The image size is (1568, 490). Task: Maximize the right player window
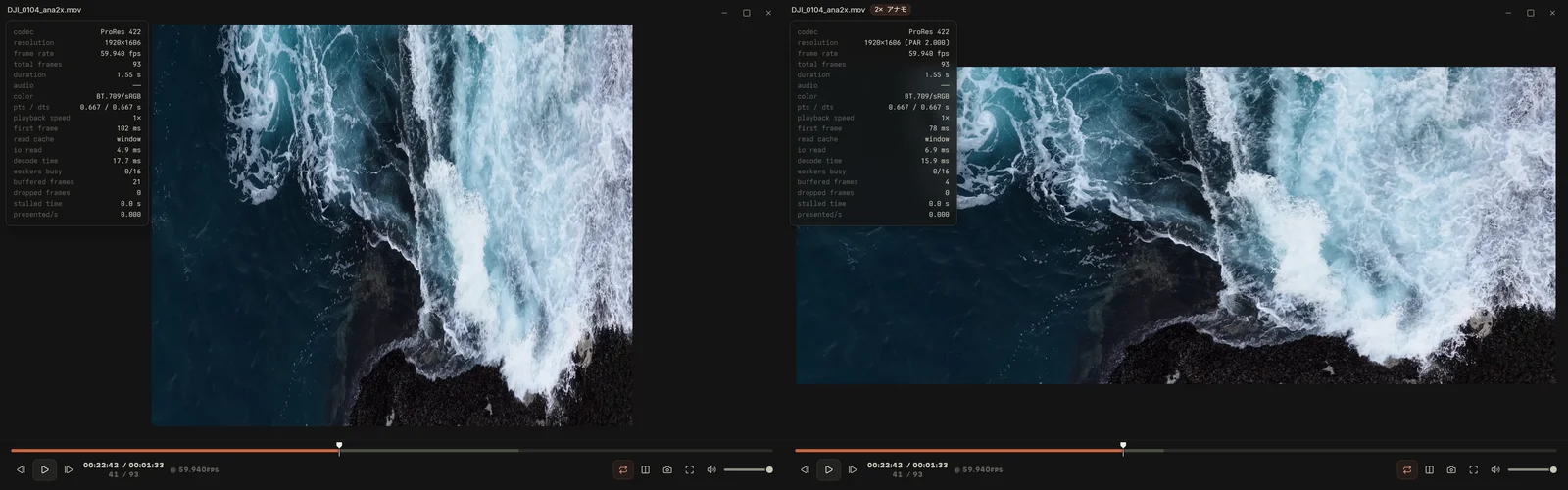click(1531, 13)
